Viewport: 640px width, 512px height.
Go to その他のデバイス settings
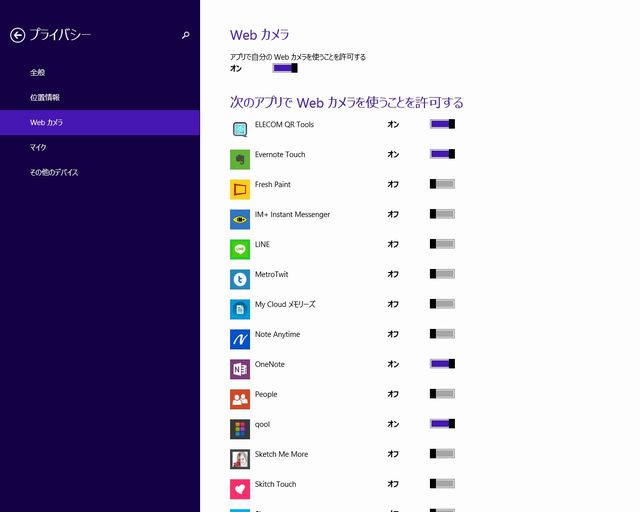[x=54, y=172]
